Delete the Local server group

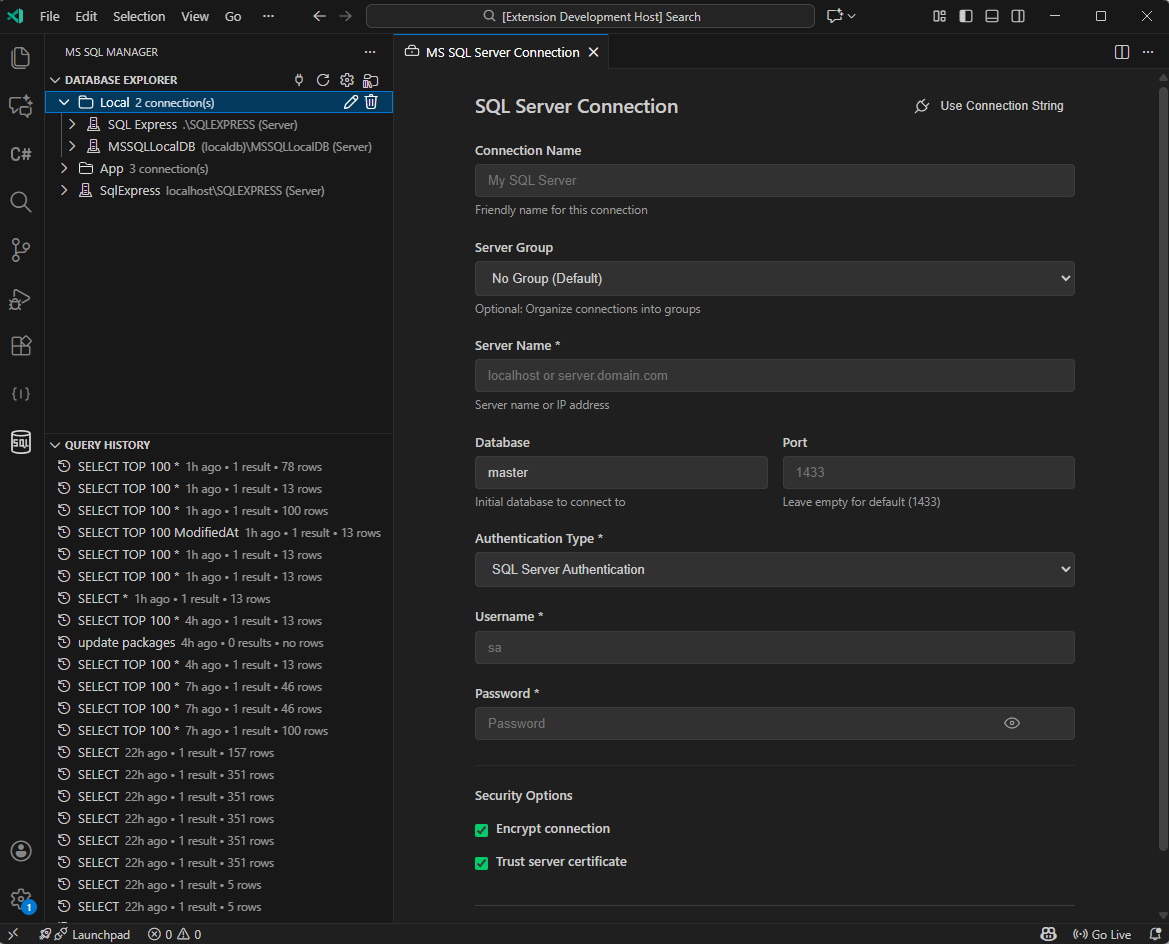(371, 102)
